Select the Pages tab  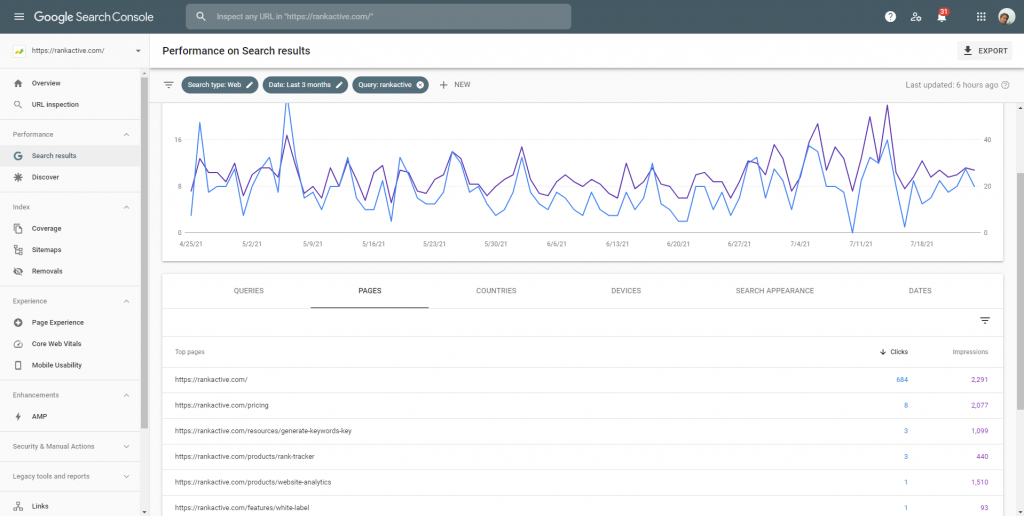(370, 291)
